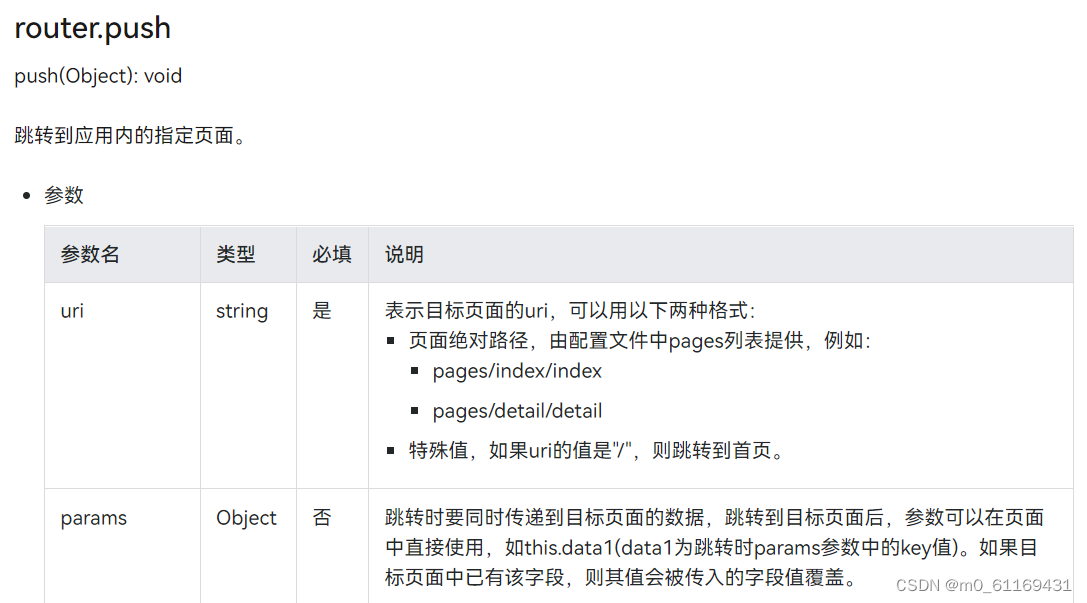Click the CSDN @m0_61169431 watermark
This screenshot has width=1087, height=603.
[983, 585]
